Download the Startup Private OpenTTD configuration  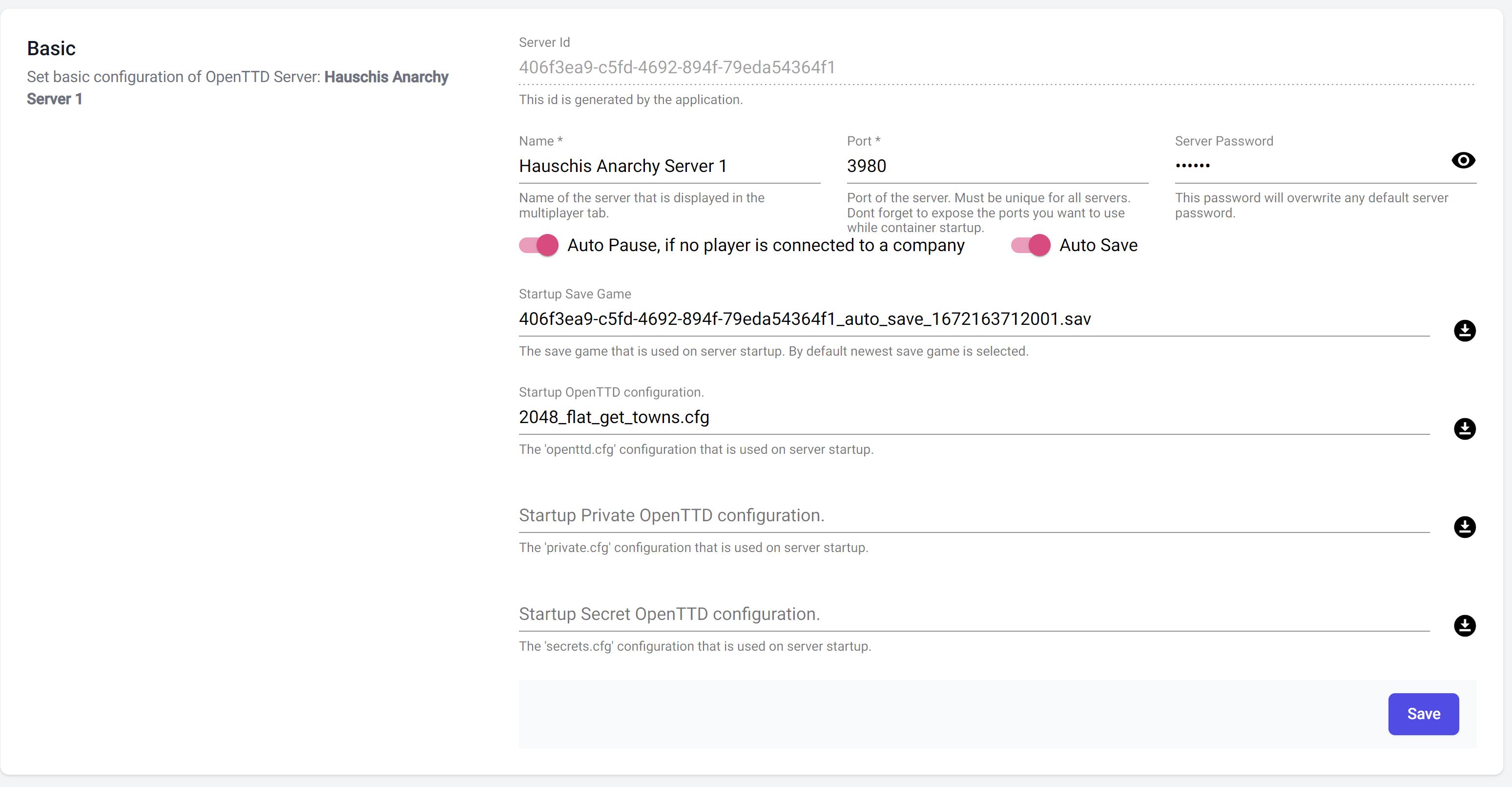(x=1465, y=527)
